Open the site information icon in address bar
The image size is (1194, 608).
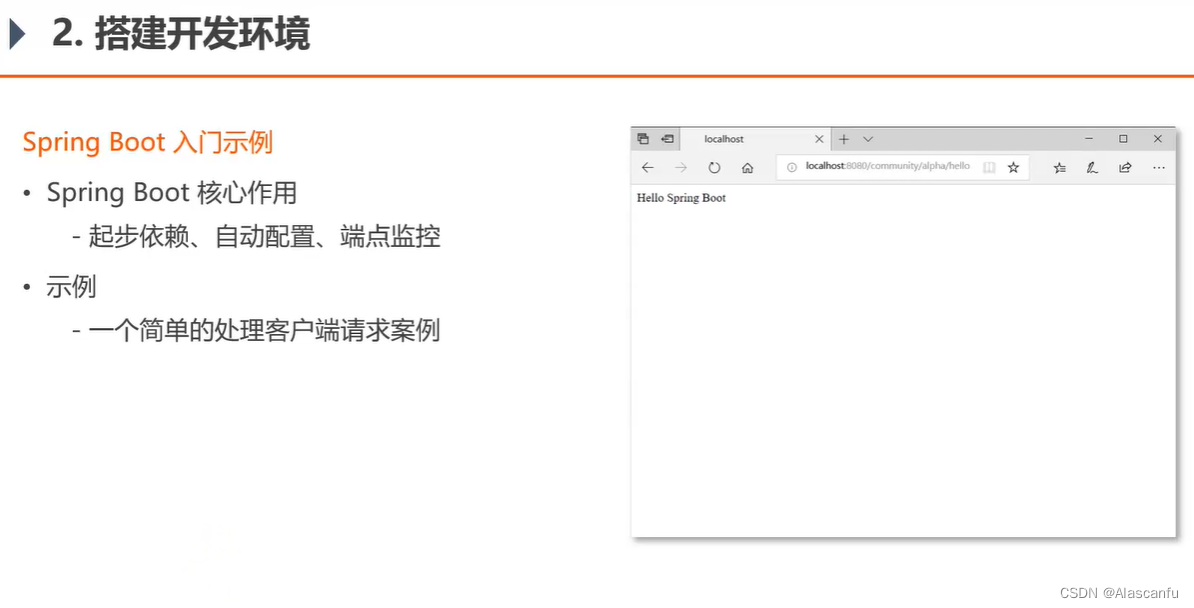tap(792, 167)
